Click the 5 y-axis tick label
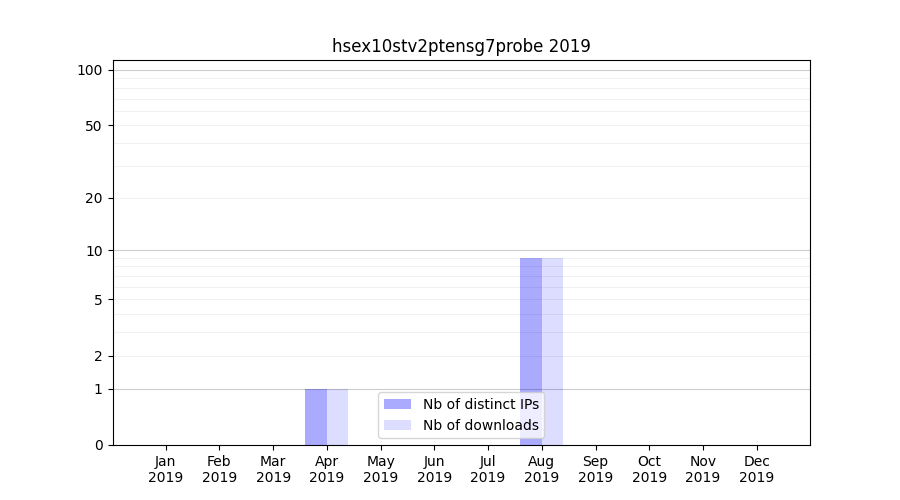900x500 pixels. pyautogui.click(x=98, y=300)
